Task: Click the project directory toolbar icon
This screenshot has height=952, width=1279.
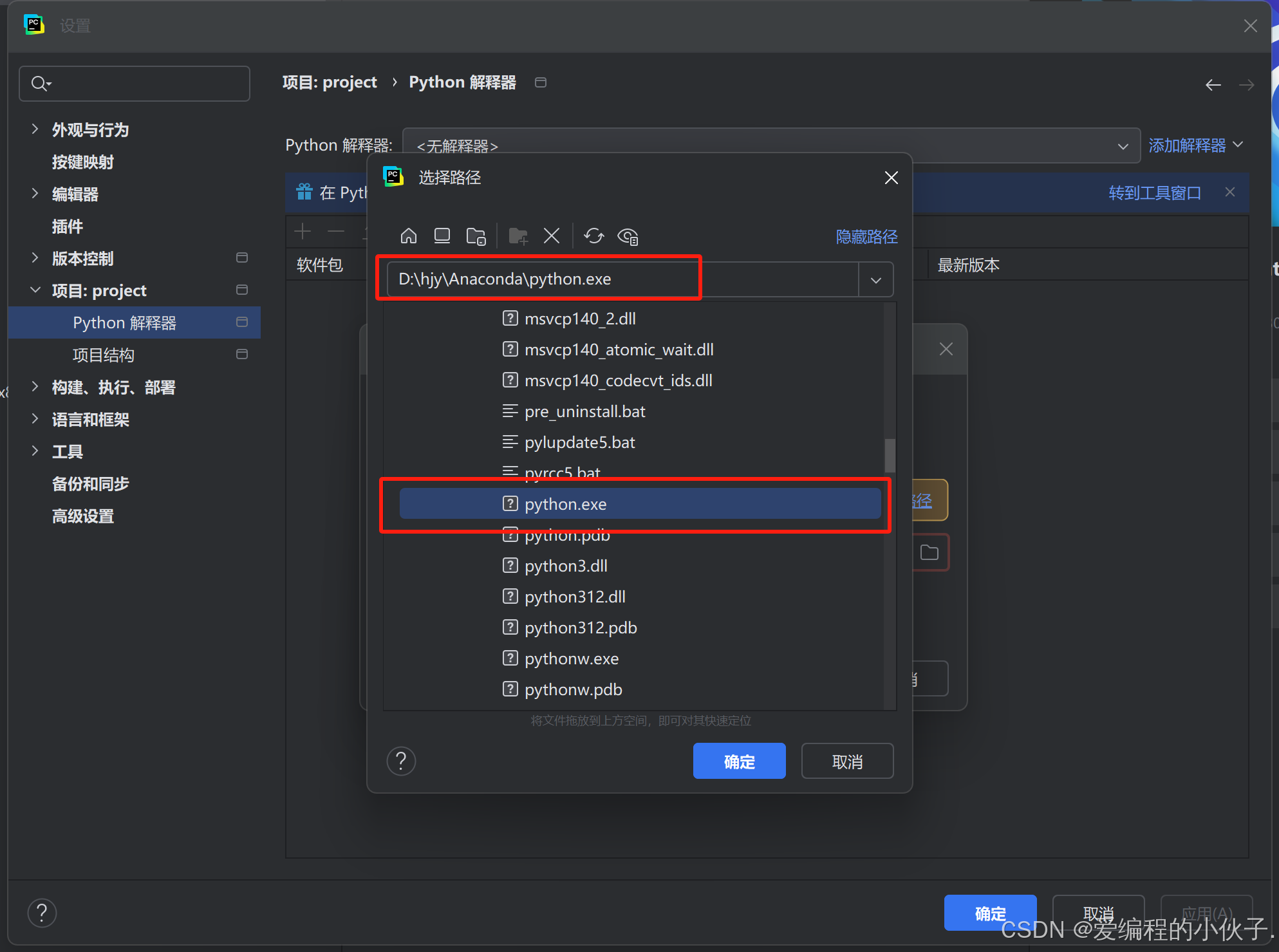Action: [x=476, y=236]
